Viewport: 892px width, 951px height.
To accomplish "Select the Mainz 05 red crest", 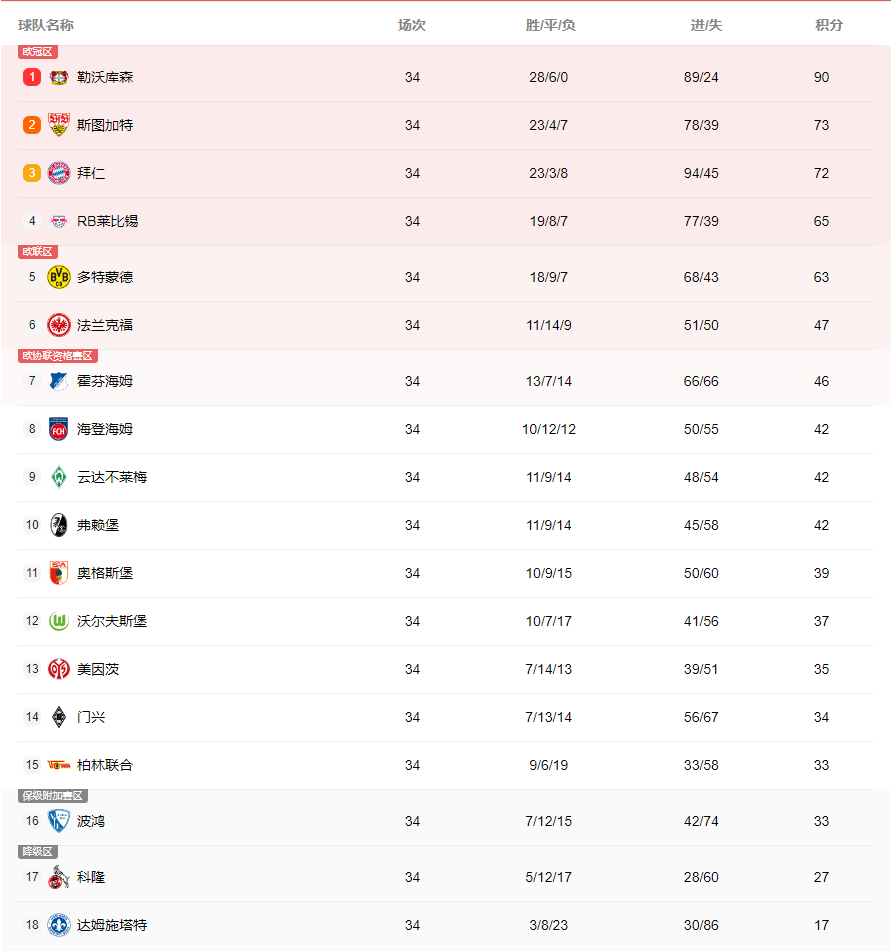I will [x=59, y=669].
